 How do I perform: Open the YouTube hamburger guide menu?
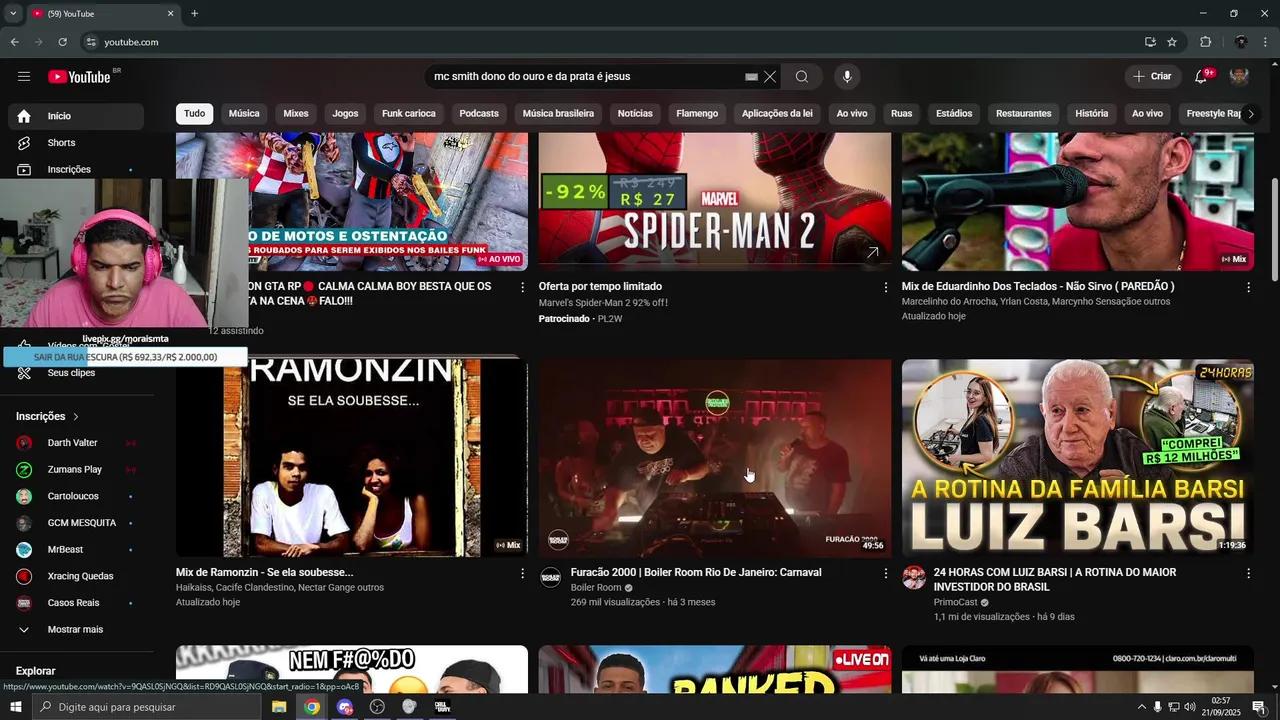pyautogui.click(x=24, y=77)
